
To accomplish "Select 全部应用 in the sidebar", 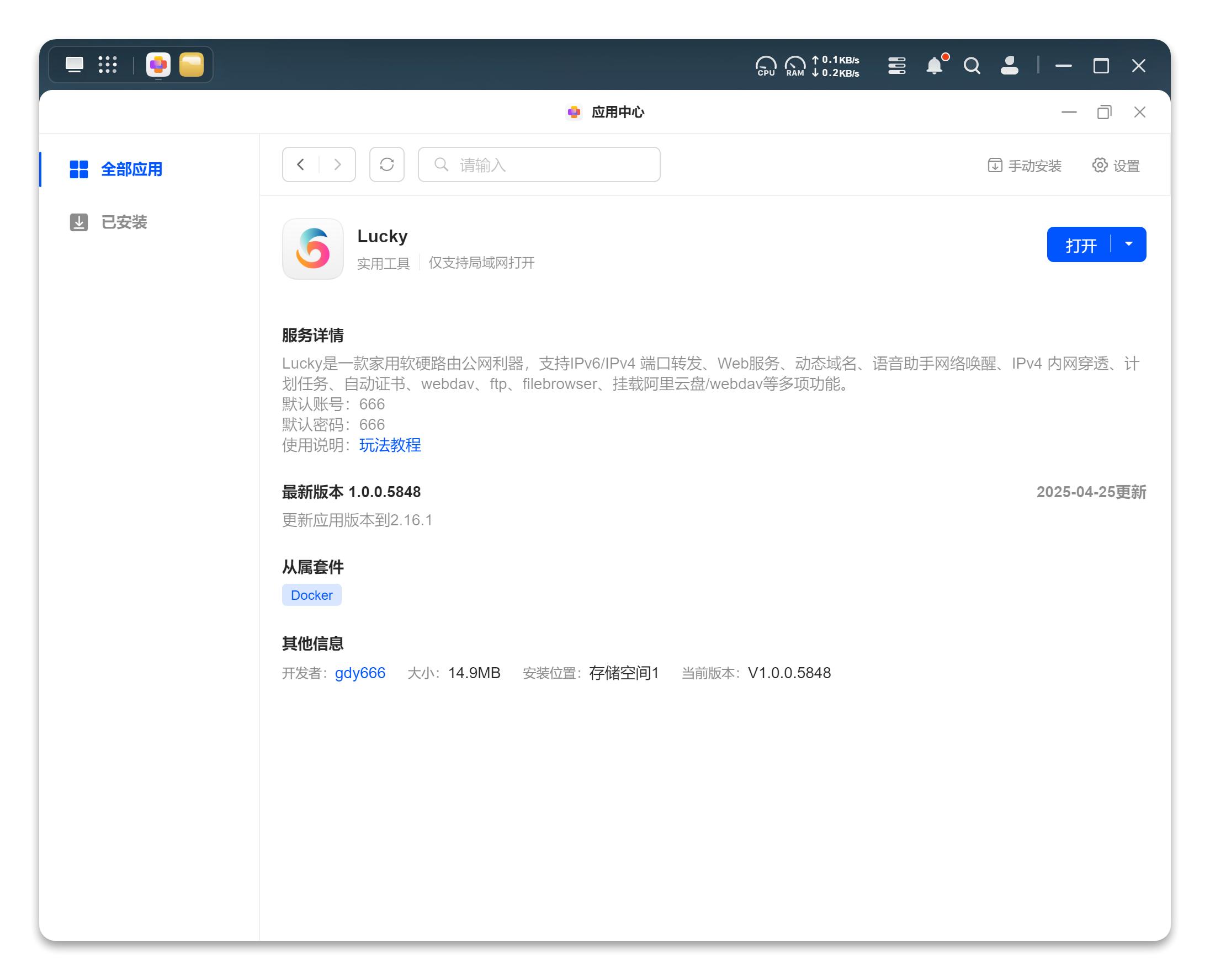I will click(131, 169).
